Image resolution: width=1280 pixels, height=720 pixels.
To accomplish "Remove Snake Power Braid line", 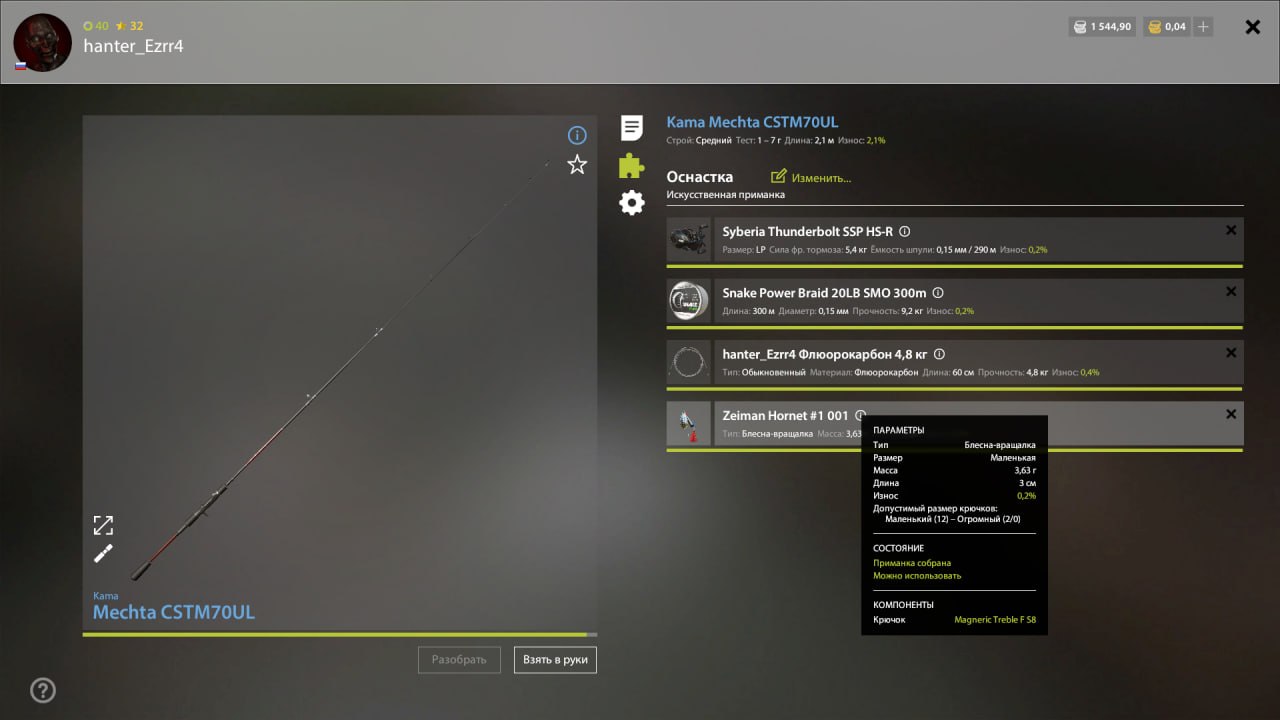I will click(1231, 292).
